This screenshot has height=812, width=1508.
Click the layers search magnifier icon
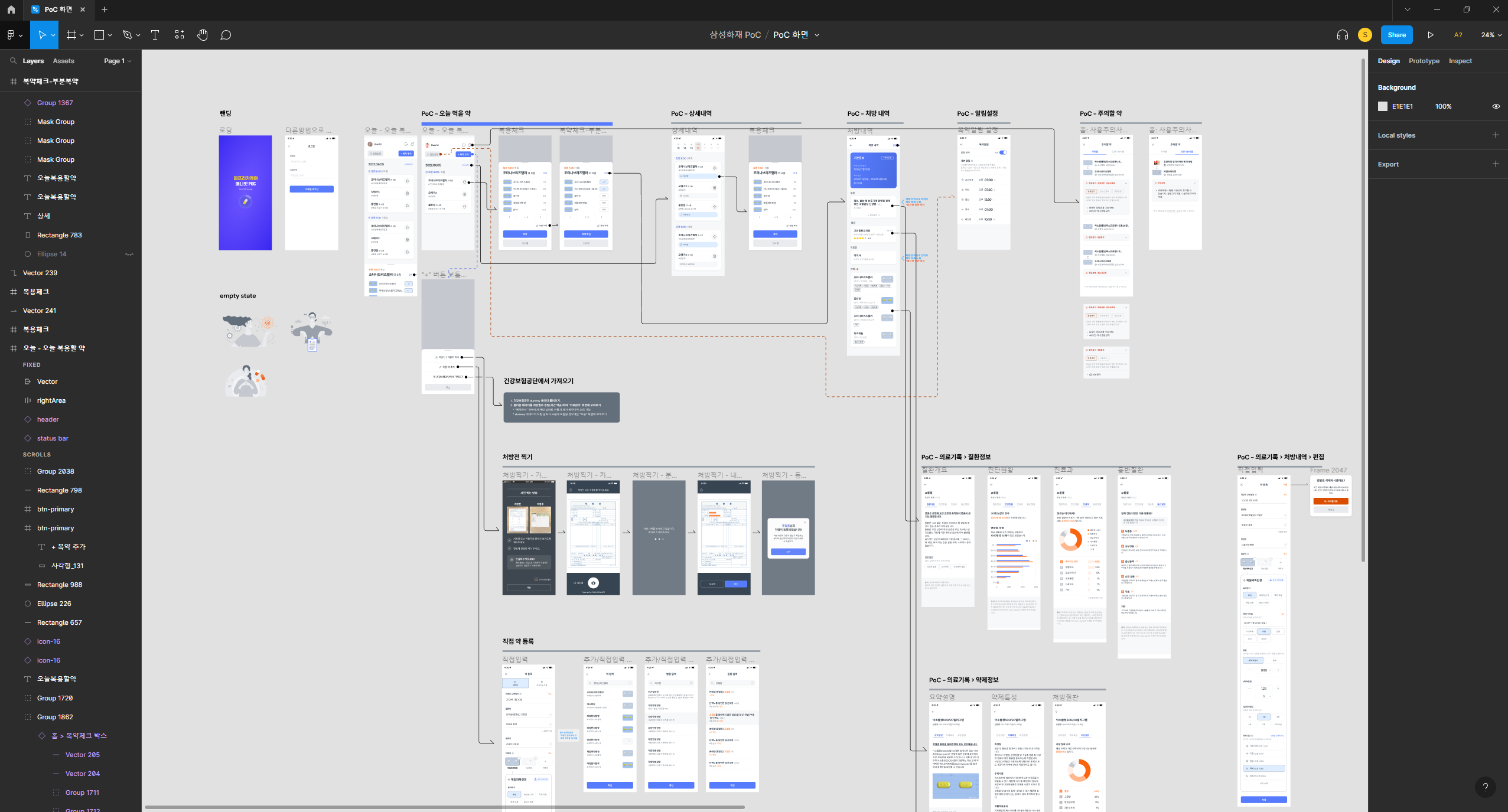click(x=13, y=61)
